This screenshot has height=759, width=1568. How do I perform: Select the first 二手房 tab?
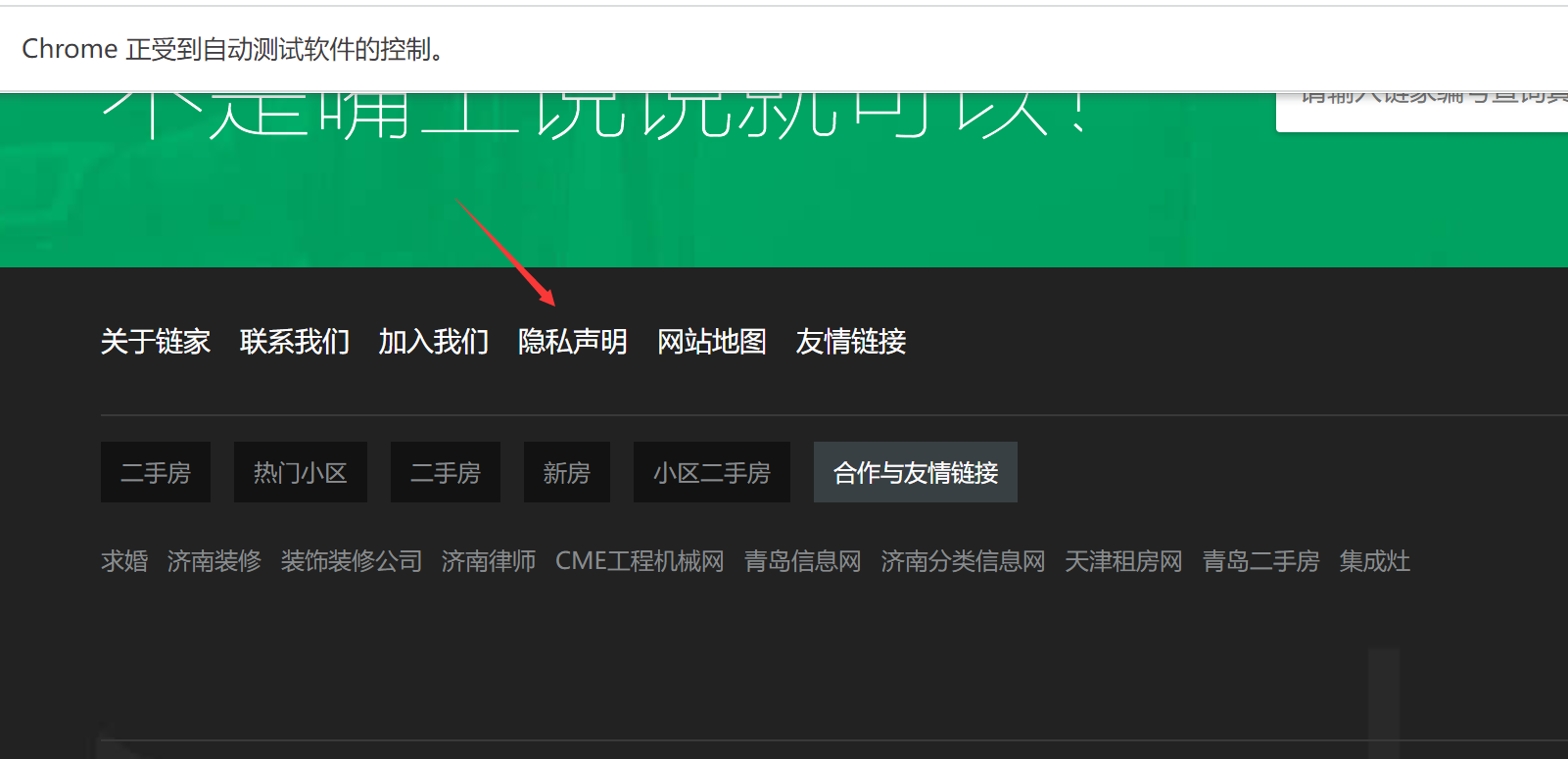pyautogui.click(x=156, y=472)
